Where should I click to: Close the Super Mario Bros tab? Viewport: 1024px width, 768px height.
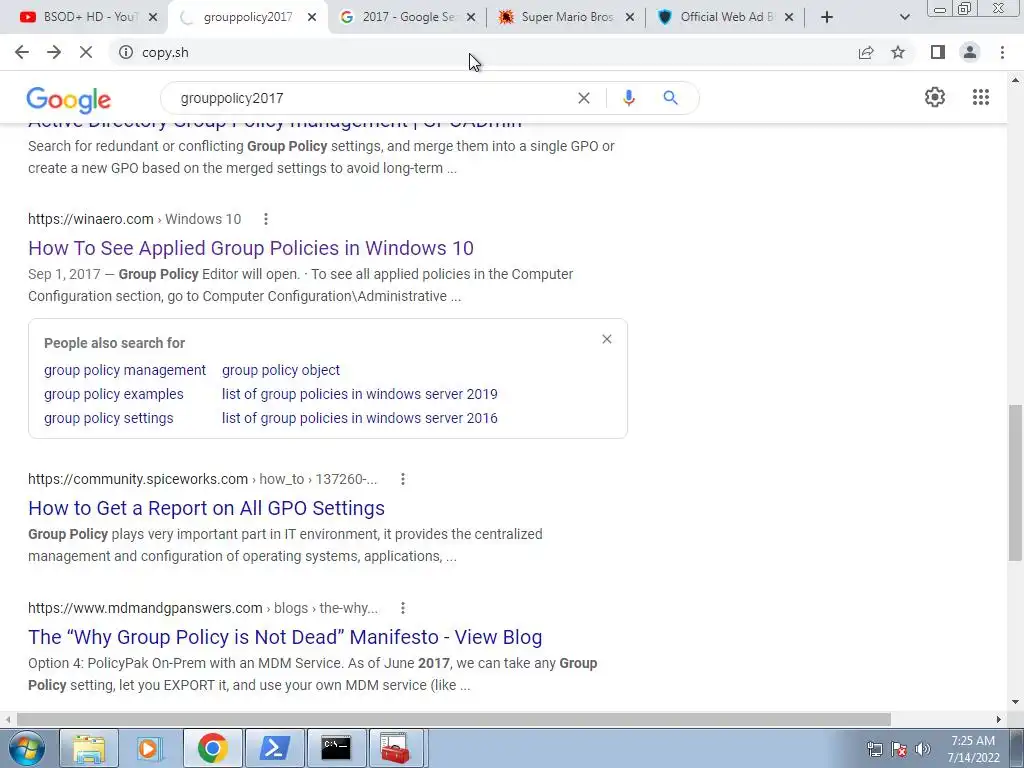click(630, 18)
